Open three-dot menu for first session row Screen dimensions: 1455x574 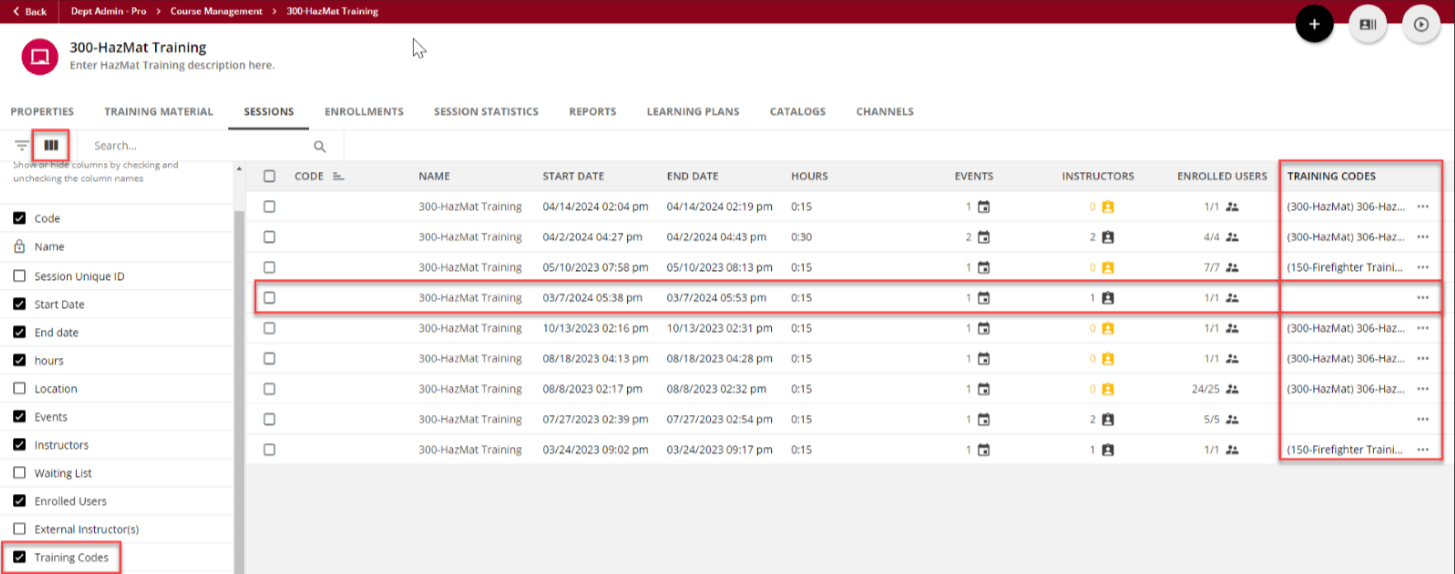[1422, 207]
